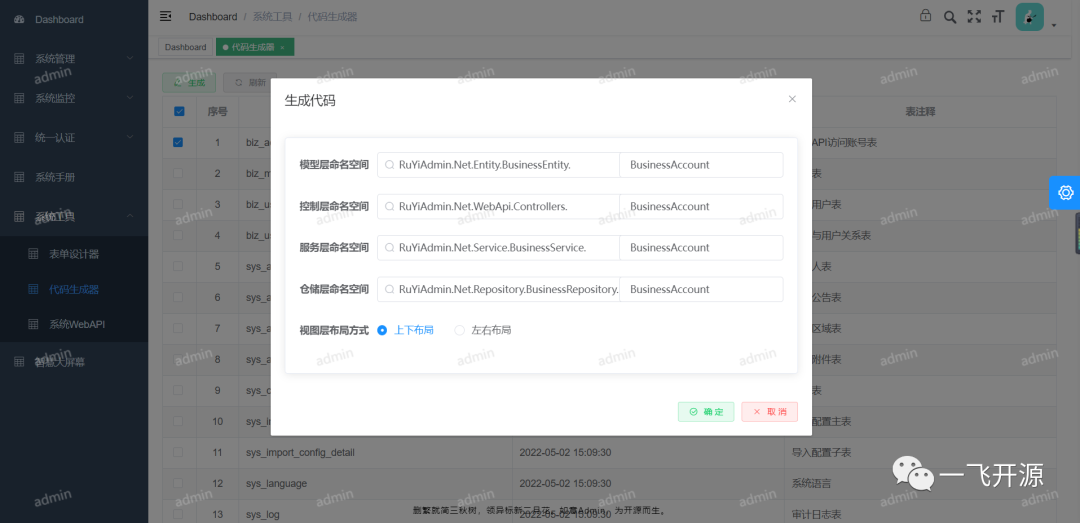Edit the RuYiAdmin.Net.Service.BusinessService. namespace field

[x=499, y=247]
